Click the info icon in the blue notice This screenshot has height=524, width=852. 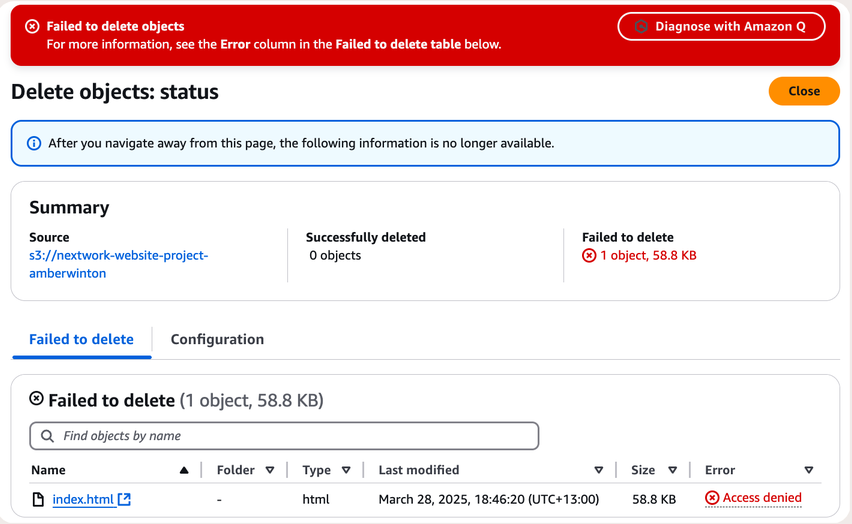[34, 144]
